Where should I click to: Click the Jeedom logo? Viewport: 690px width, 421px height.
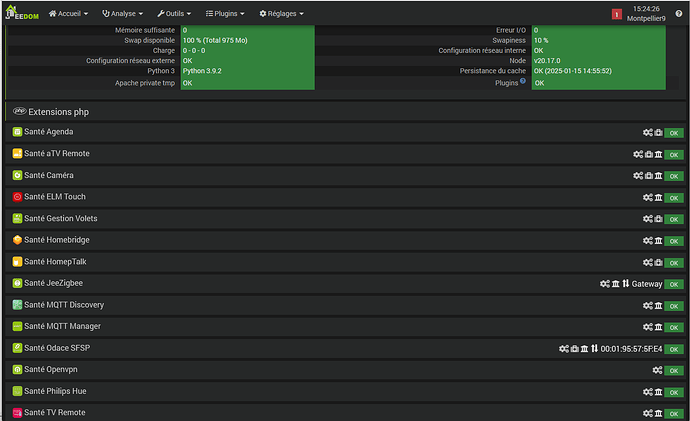(x=22, y=13)
